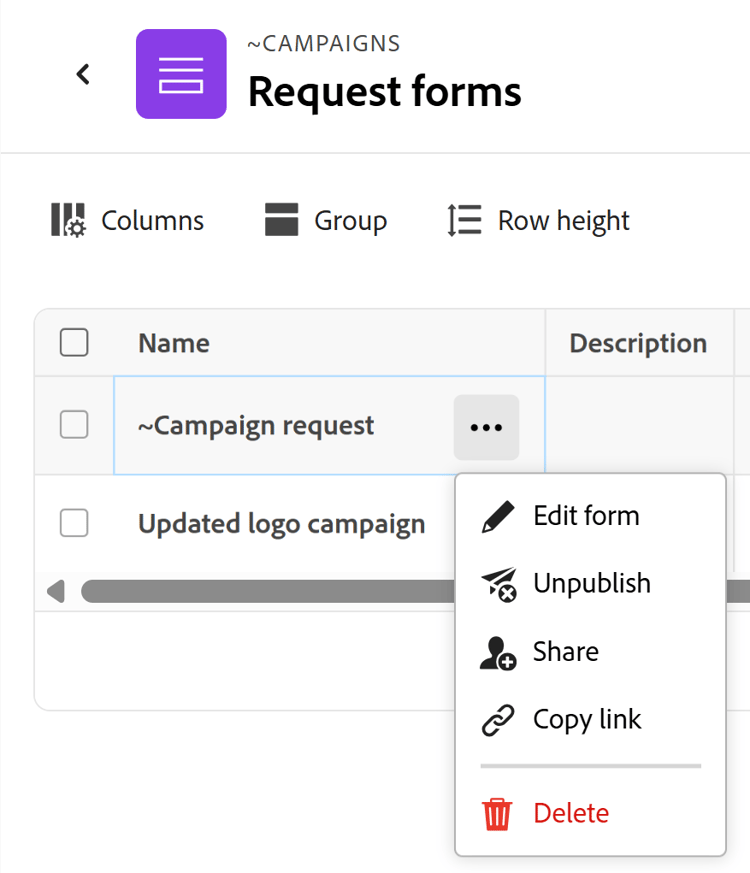Screen dimensions: 750x873
Task: Click the purple Request forms icon
Action: coord(181,74)
